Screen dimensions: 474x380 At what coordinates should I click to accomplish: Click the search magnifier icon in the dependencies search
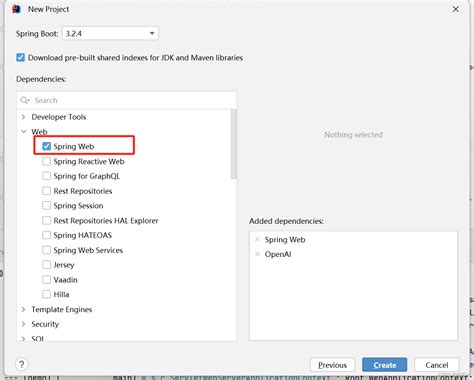(24, 100)
